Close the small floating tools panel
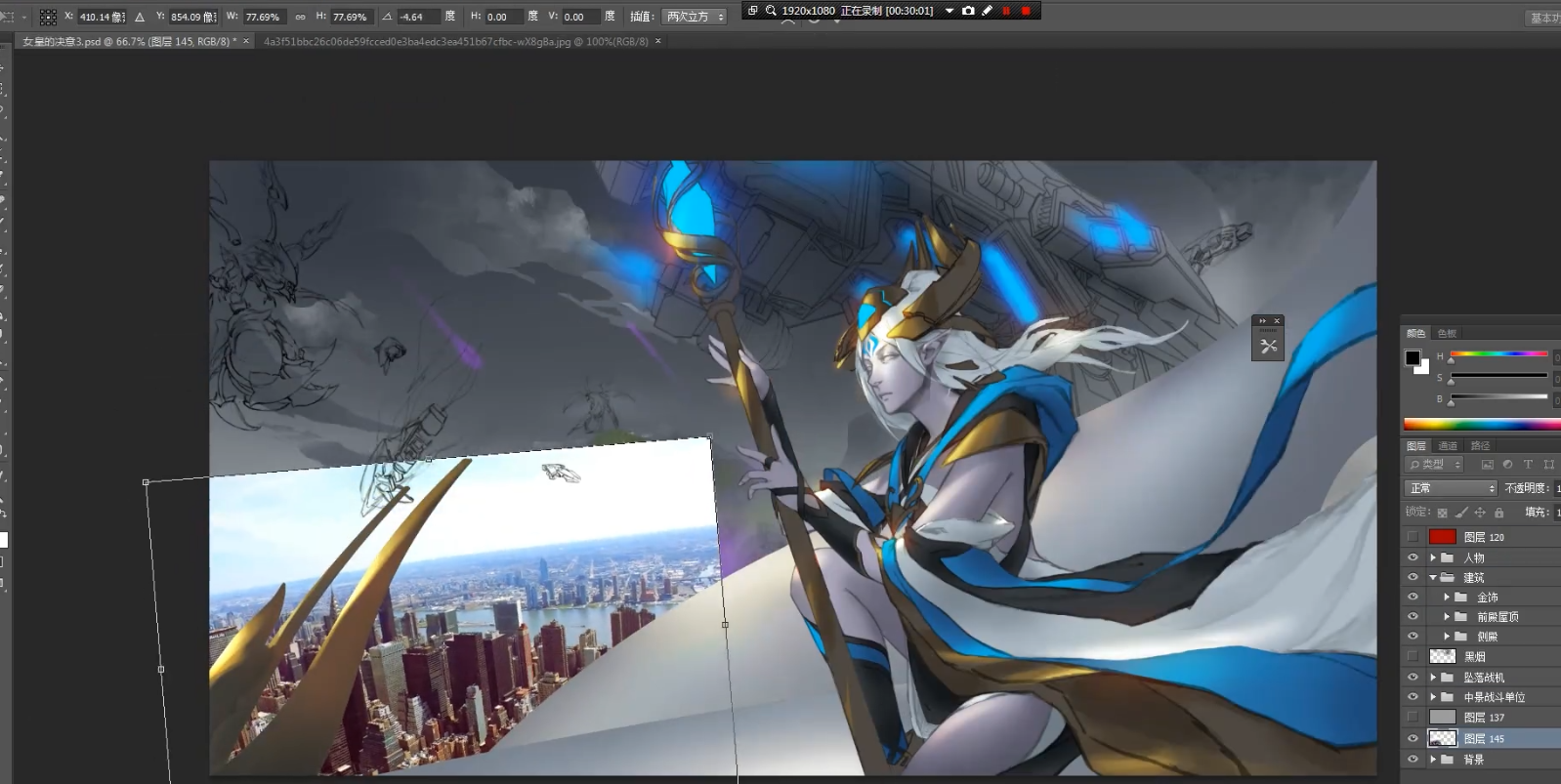 tap(1276, 320)
